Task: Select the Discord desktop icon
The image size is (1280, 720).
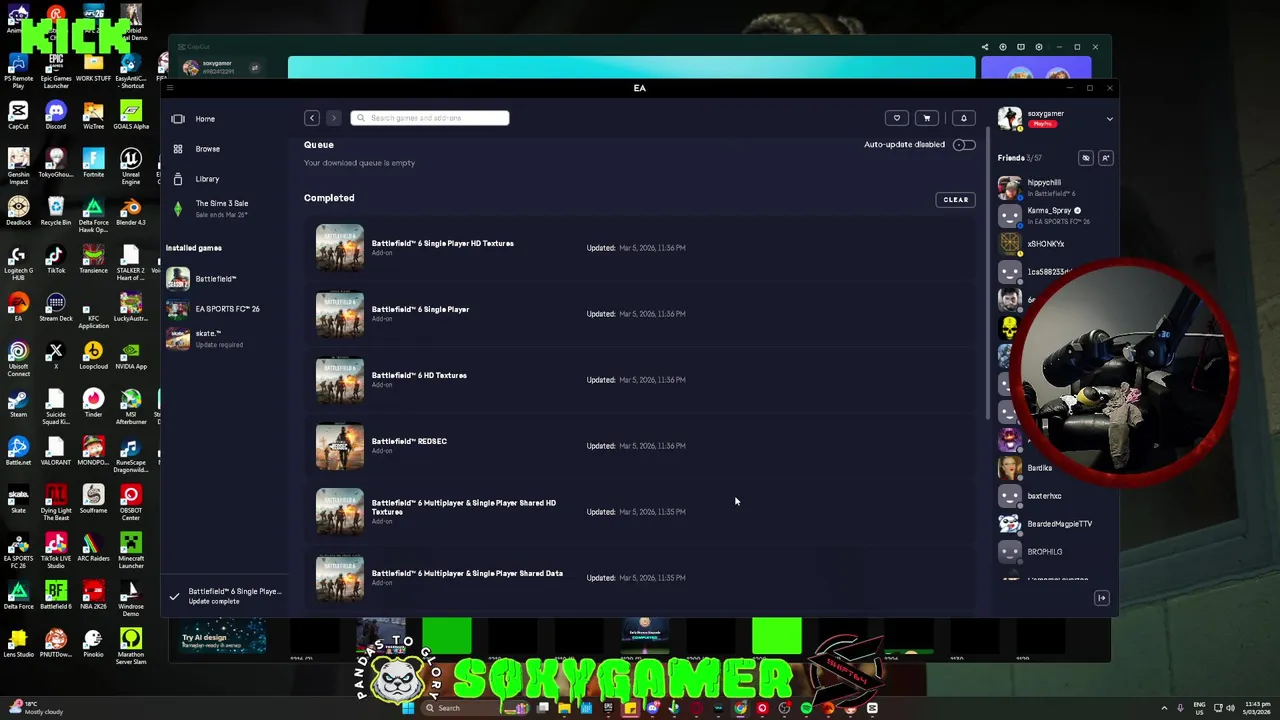Action: pyautogui.click(x=56, y=114)
